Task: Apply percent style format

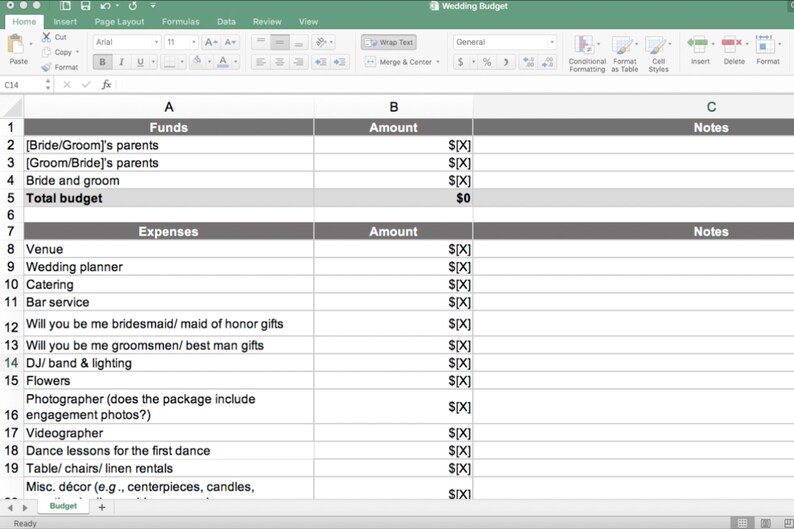Action: [487, 62]
